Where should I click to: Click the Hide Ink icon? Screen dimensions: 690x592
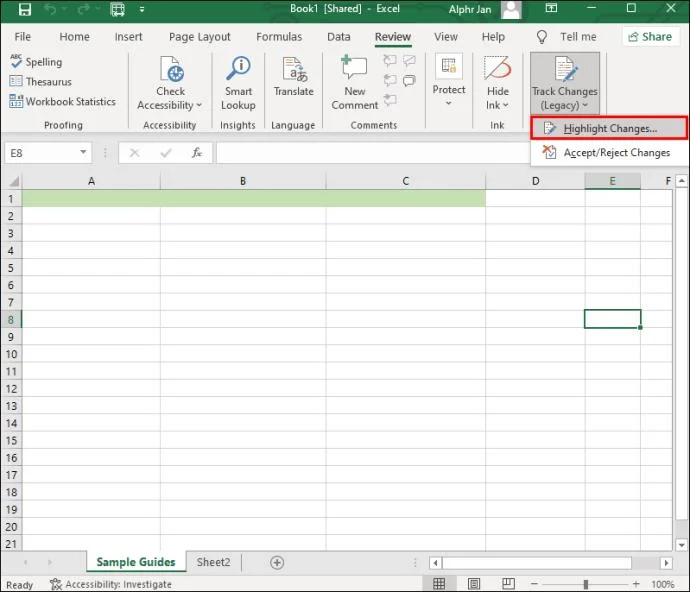coord(497,68)
